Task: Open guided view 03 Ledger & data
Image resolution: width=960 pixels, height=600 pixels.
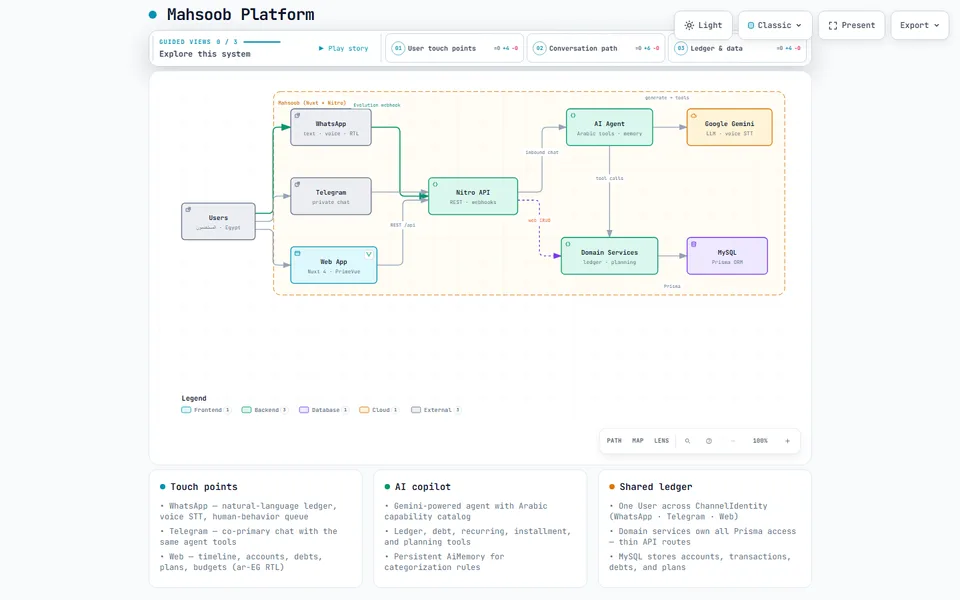Action: [x=737, y=48]
